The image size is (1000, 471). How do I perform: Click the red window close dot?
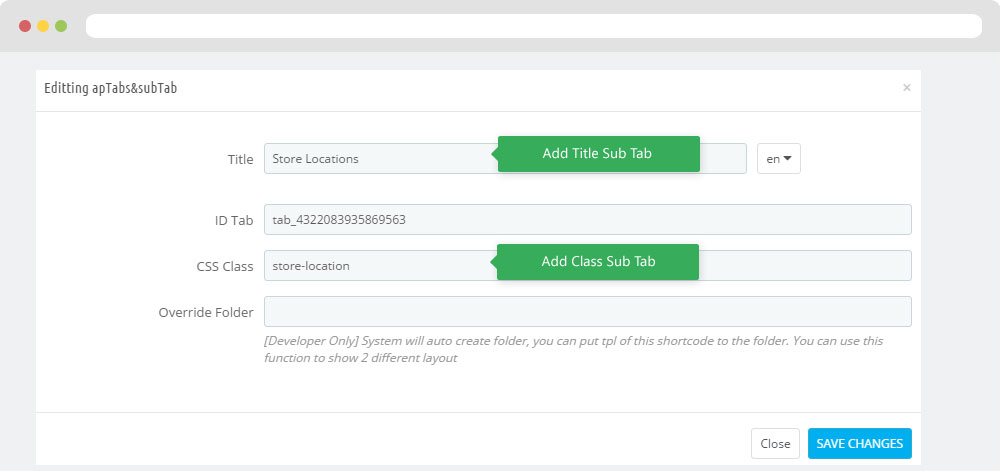tap(25, 26)
